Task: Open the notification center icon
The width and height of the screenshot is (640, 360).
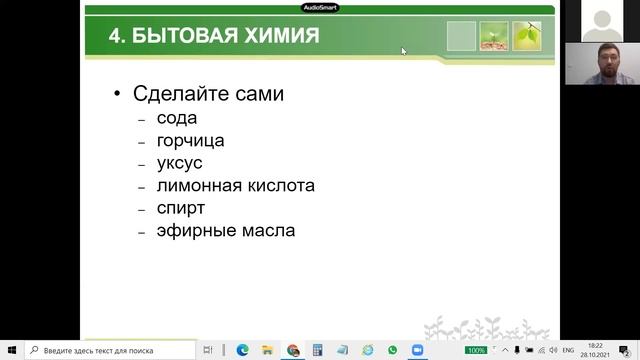Action: pyautogui.click(x=624, y=350)
